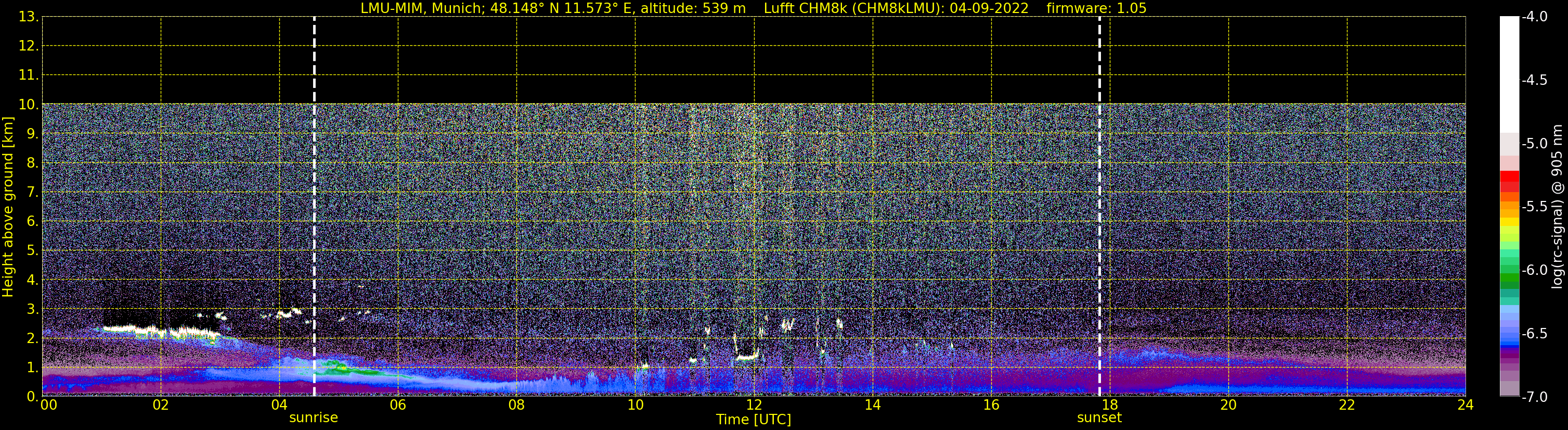Image resolution: width=1568 pixels, height=430 pixels.
Task: Click the time tick label 24
Action: click(1465, 405)
